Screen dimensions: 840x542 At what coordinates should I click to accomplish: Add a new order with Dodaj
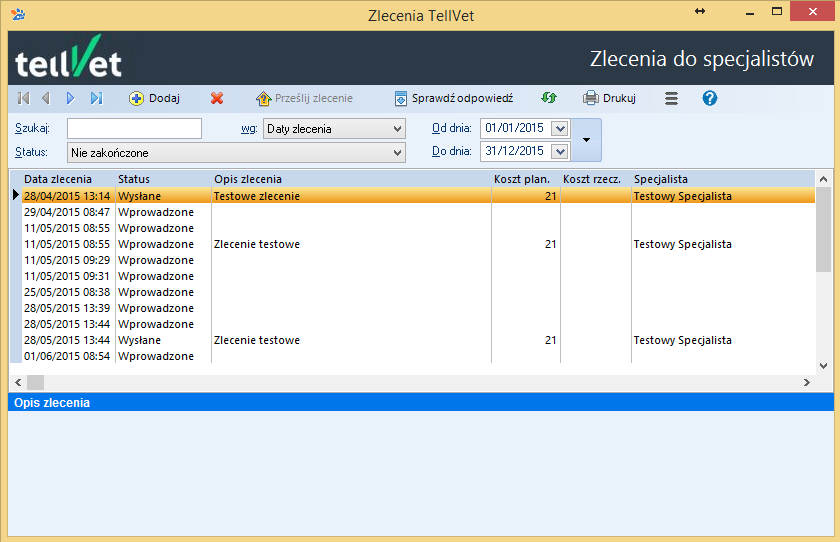(154, 99)
